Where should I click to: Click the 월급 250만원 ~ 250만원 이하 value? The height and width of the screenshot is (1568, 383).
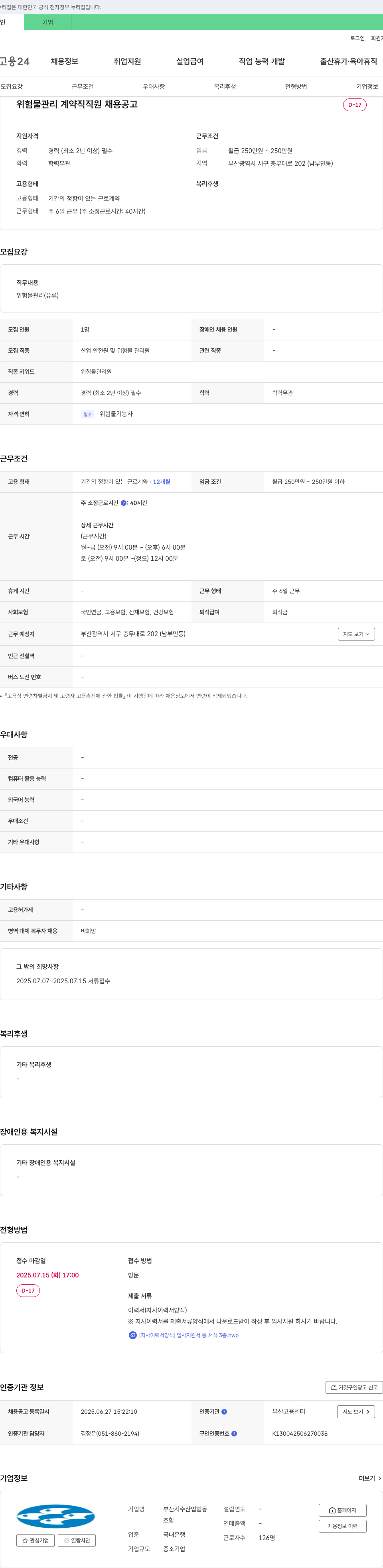[x=308, y=482]
